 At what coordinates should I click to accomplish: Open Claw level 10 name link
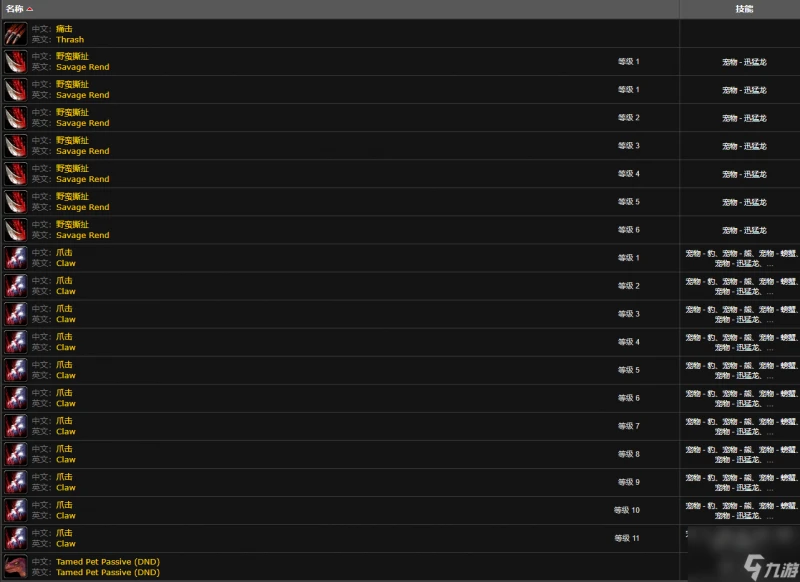[65, 515]
